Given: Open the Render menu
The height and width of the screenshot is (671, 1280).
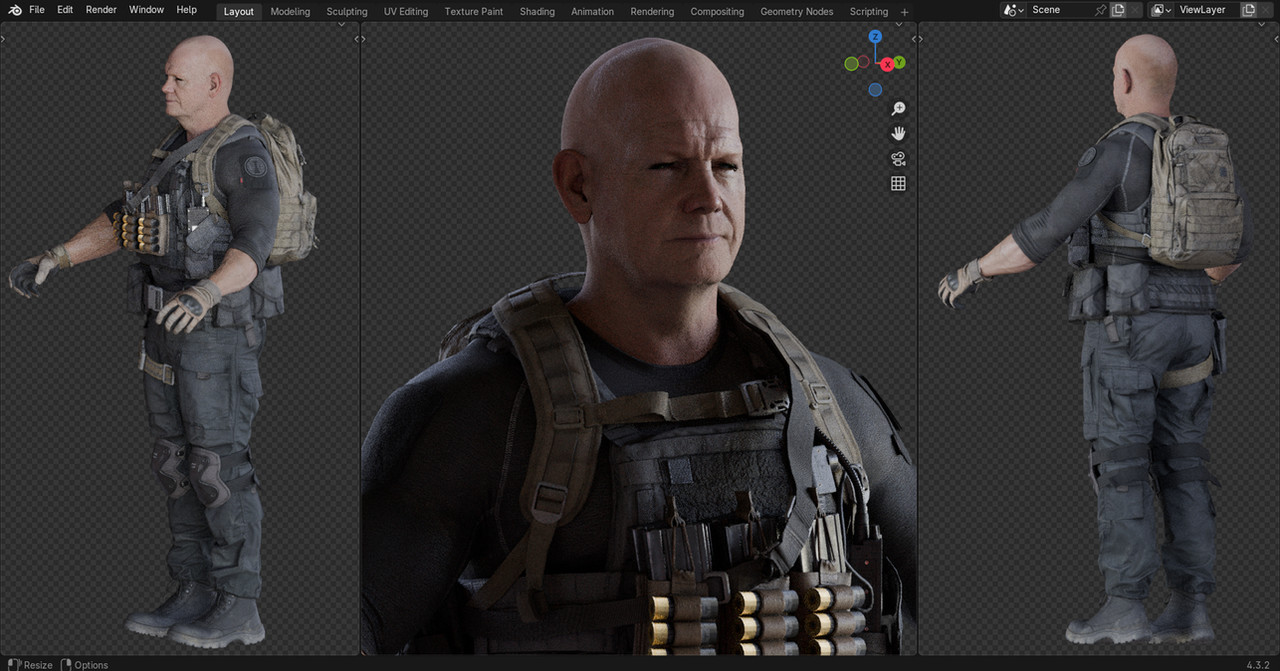Looking at the screenshot, I should pyautogui.click(x=101, y=10).
